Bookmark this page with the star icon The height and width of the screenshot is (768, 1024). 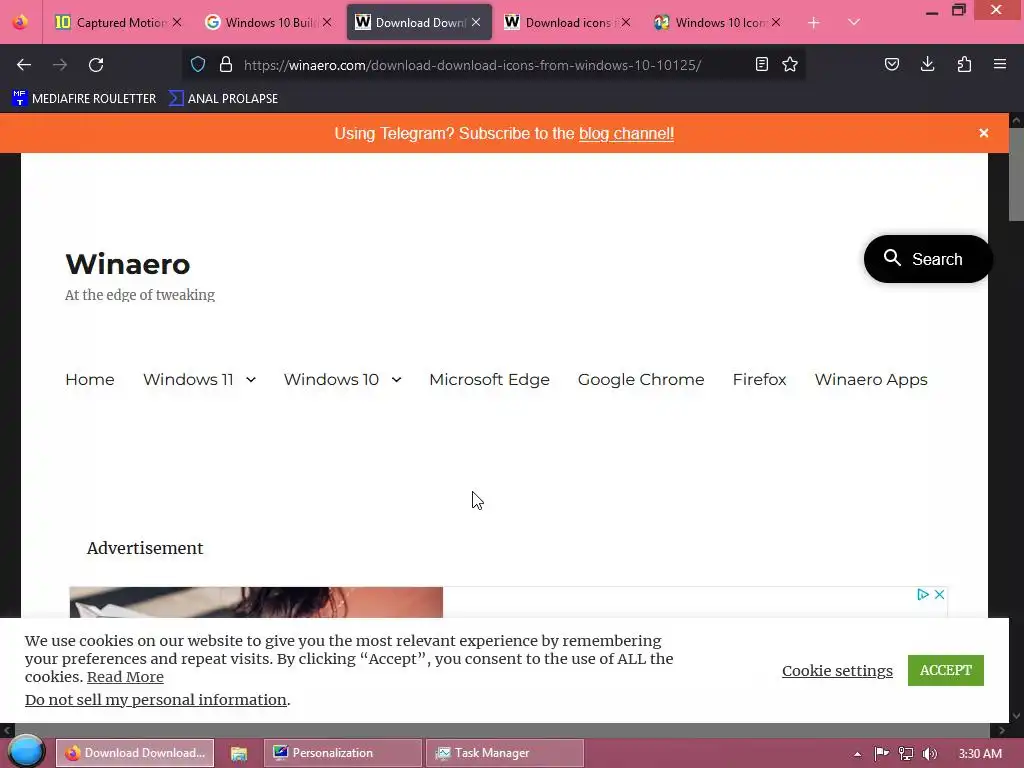pyautogui.click(x=790, y=64)
